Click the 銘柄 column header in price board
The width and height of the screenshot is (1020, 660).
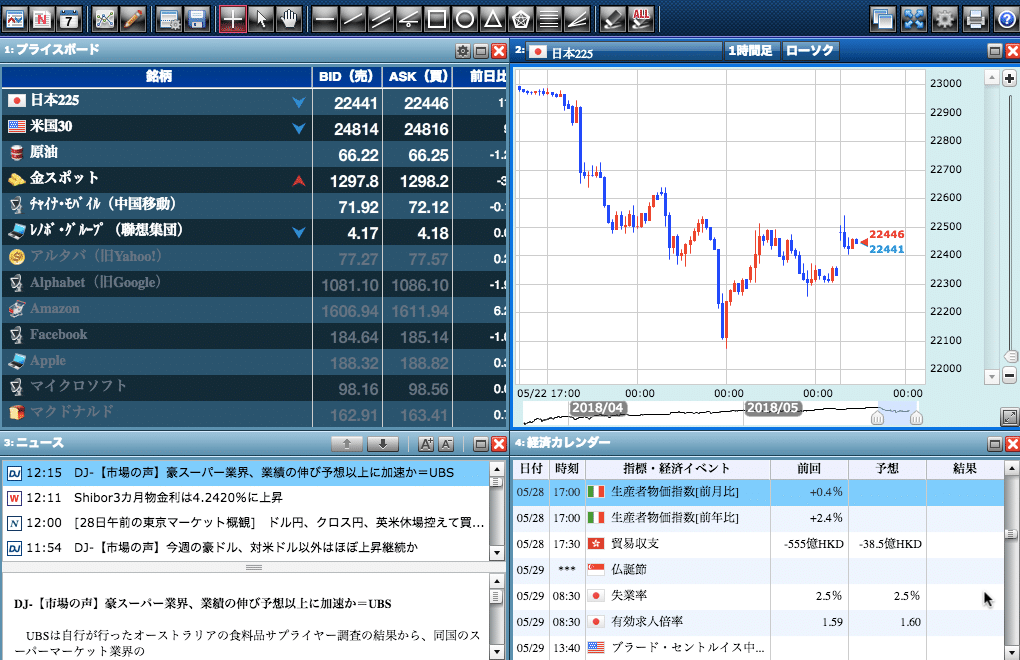tap(158, 76)
